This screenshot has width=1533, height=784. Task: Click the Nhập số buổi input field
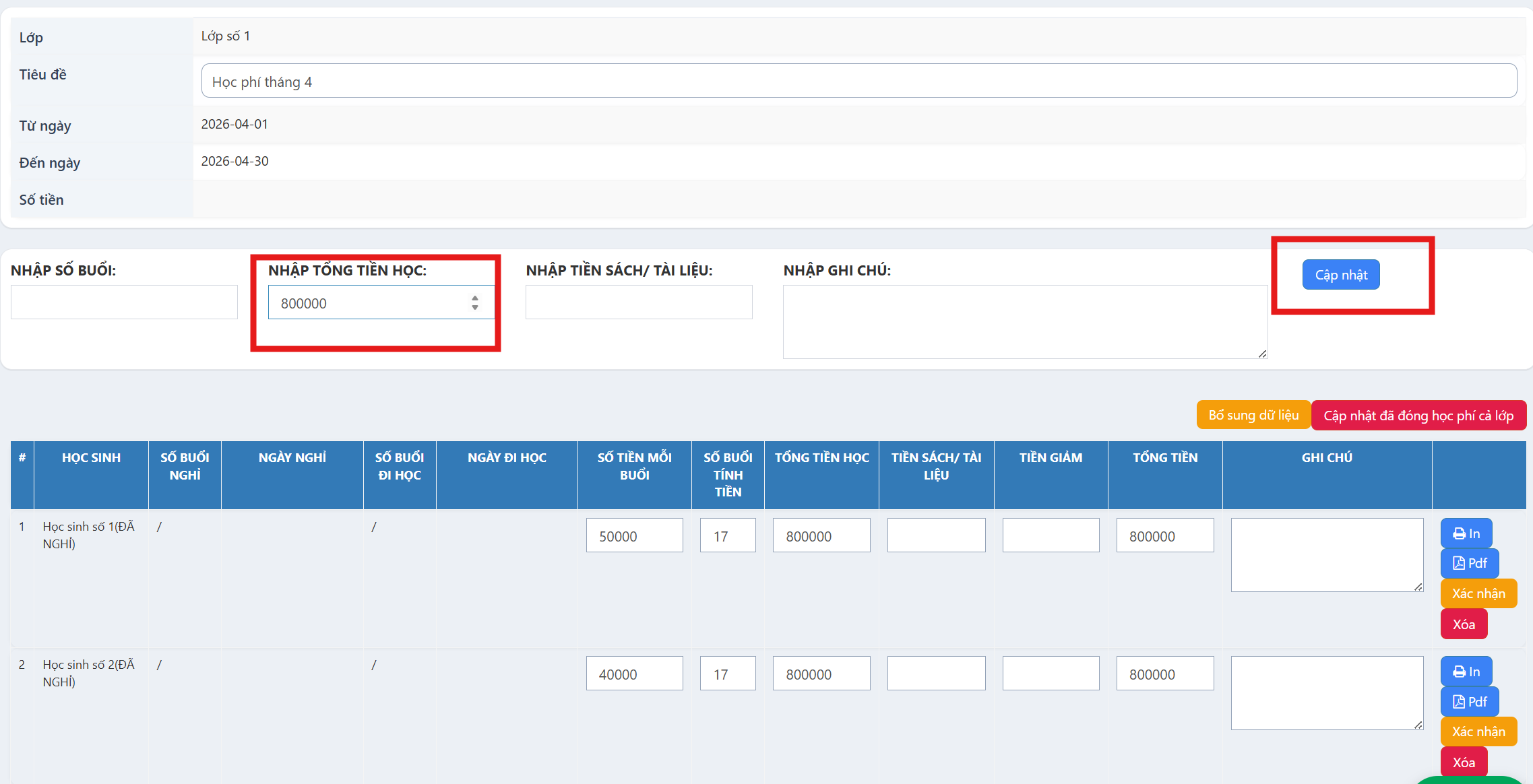click(124, 302)
